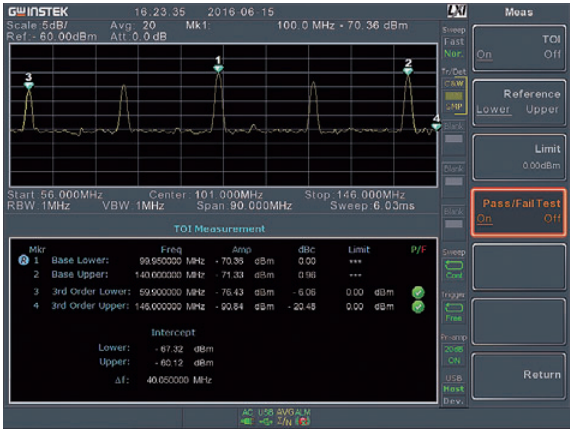Click the Sweep Fast indicator
Screen dimensions: 574x432
(454, 42)
